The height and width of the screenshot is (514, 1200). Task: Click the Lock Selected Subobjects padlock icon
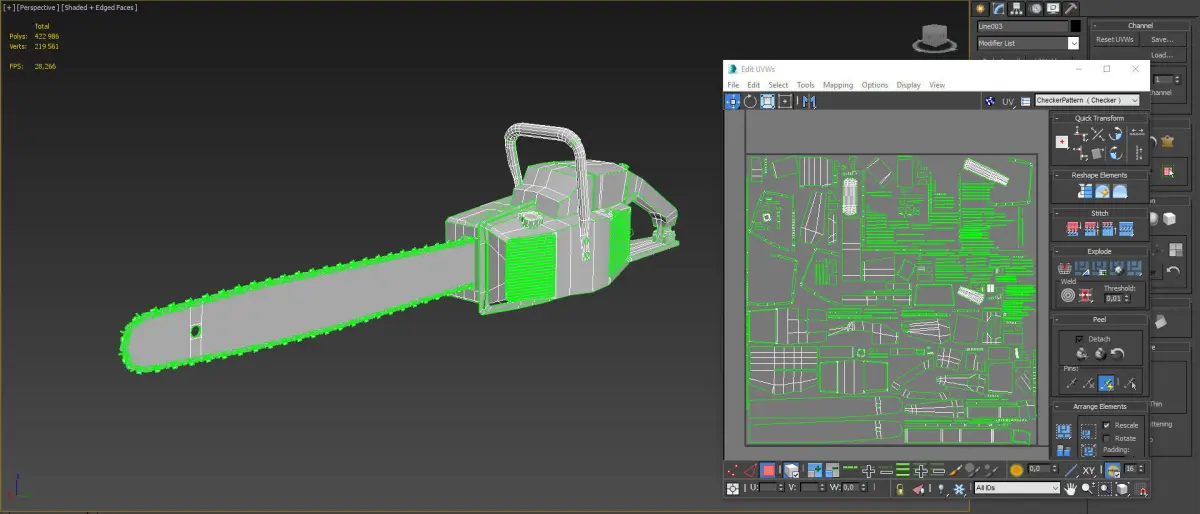[x=900, y=489]
